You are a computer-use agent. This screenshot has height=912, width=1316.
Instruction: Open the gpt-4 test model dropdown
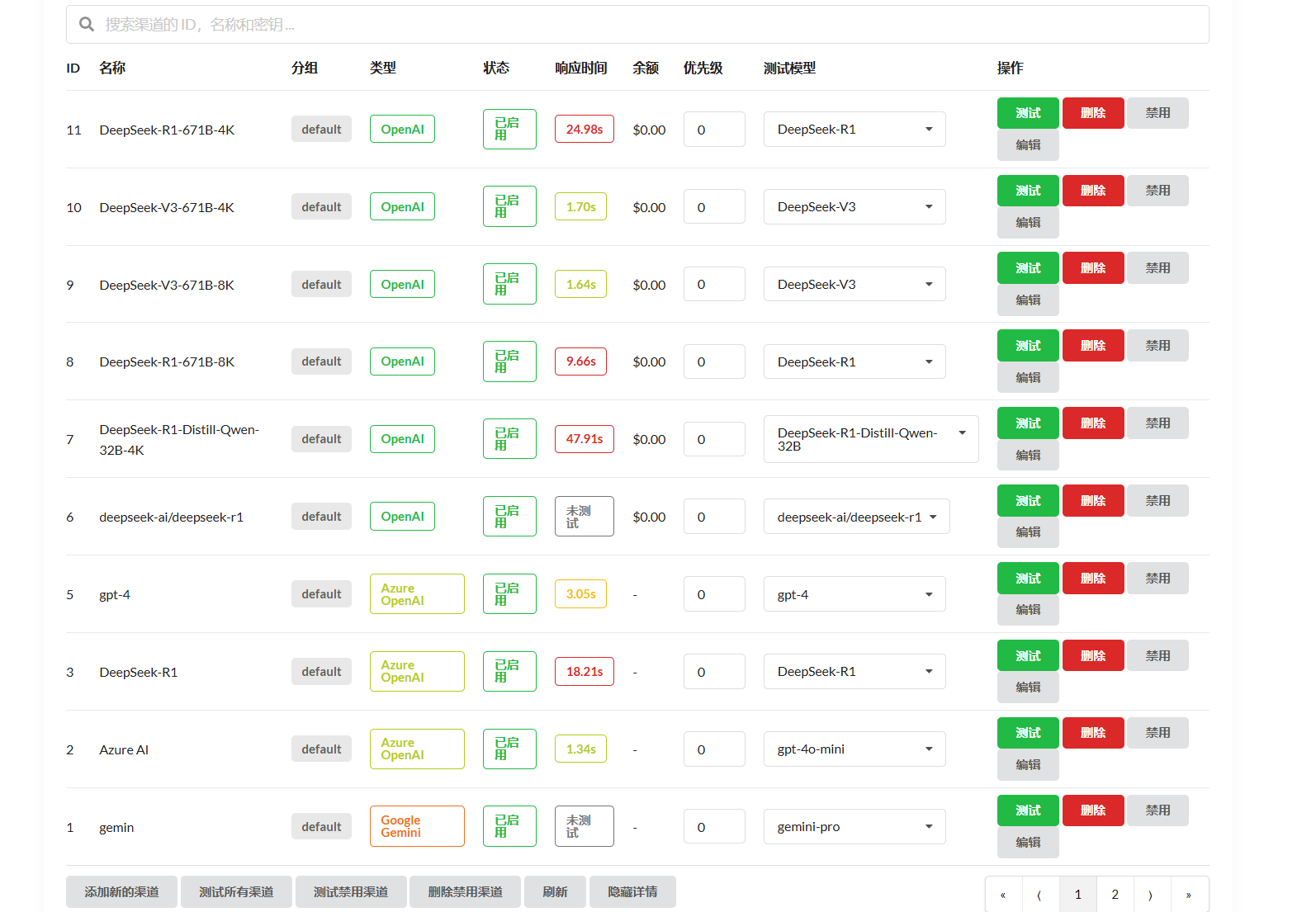pyautogui.click(x=854, y=594)
